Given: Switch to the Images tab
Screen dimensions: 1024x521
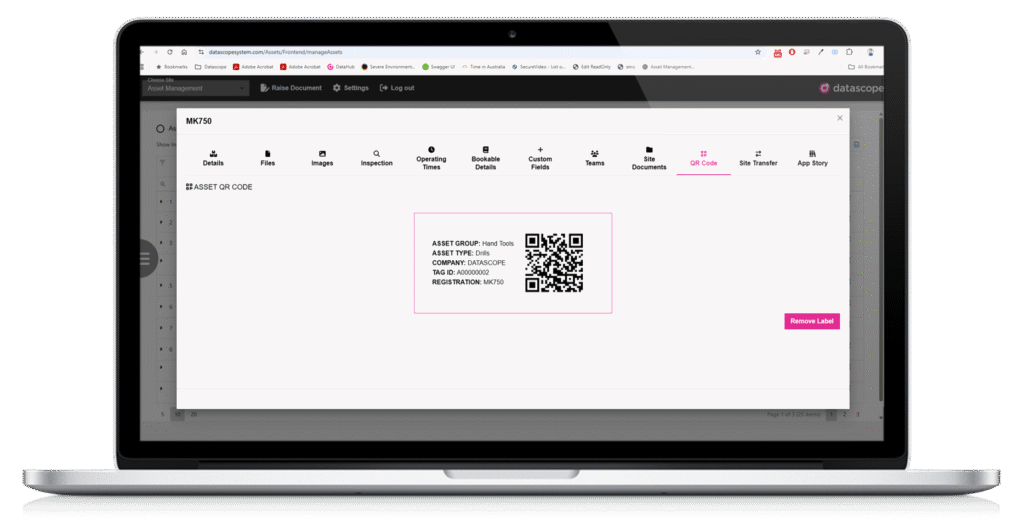Looking at the screenshot, I should tap(322, 158).
